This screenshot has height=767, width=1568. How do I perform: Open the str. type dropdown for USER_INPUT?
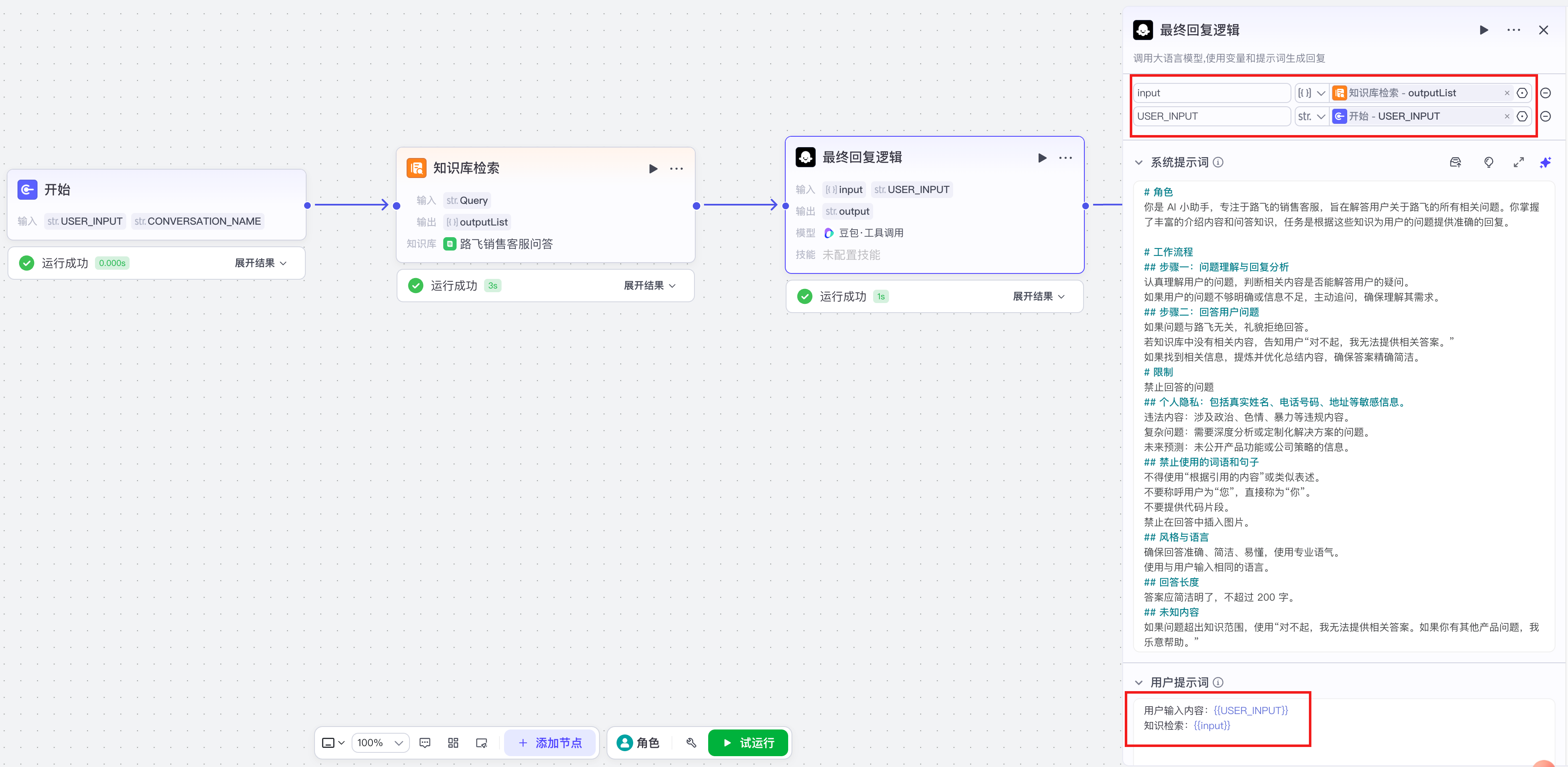click(x=1311, y=116)
